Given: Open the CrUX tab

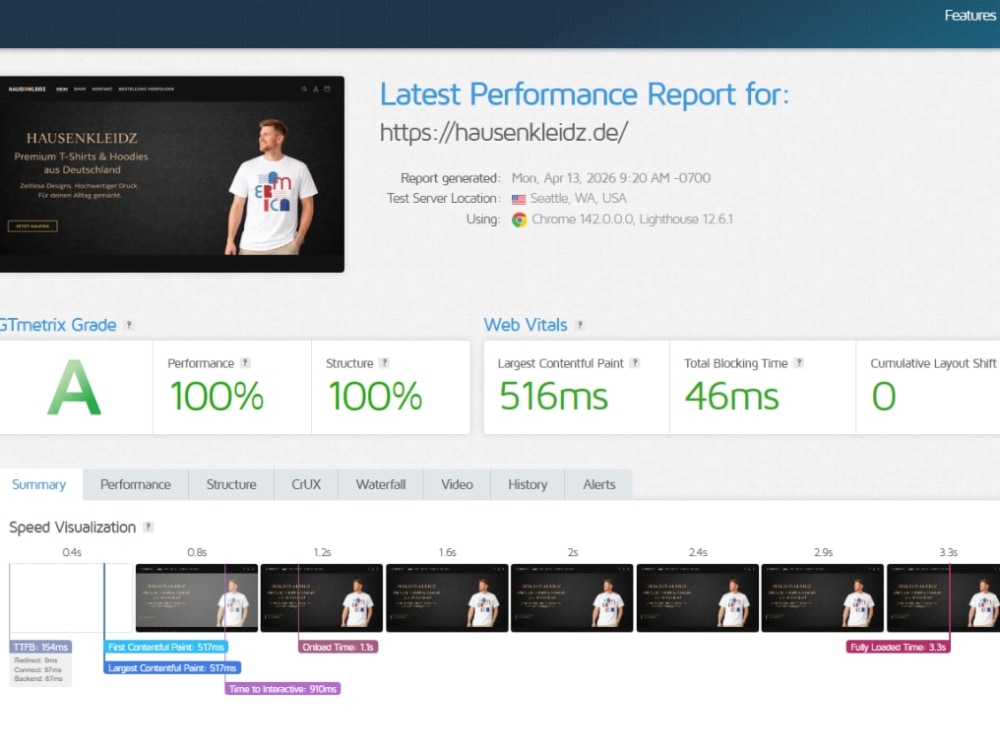Looking at the screenshot, I should pyautogui.click(x=306, y=485).
